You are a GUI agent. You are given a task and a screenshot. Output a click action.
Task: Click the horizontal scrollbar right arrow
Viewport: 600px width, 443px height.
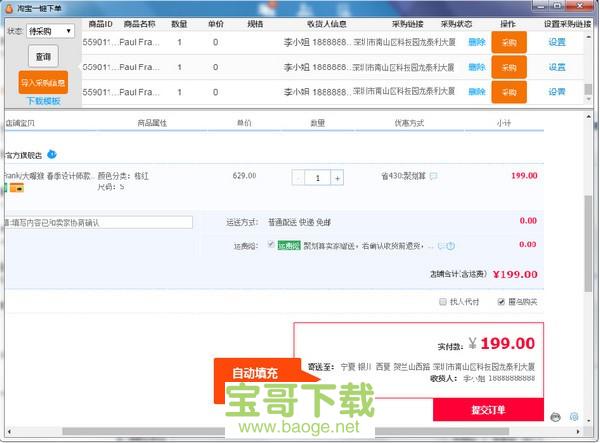click(578, 432)
